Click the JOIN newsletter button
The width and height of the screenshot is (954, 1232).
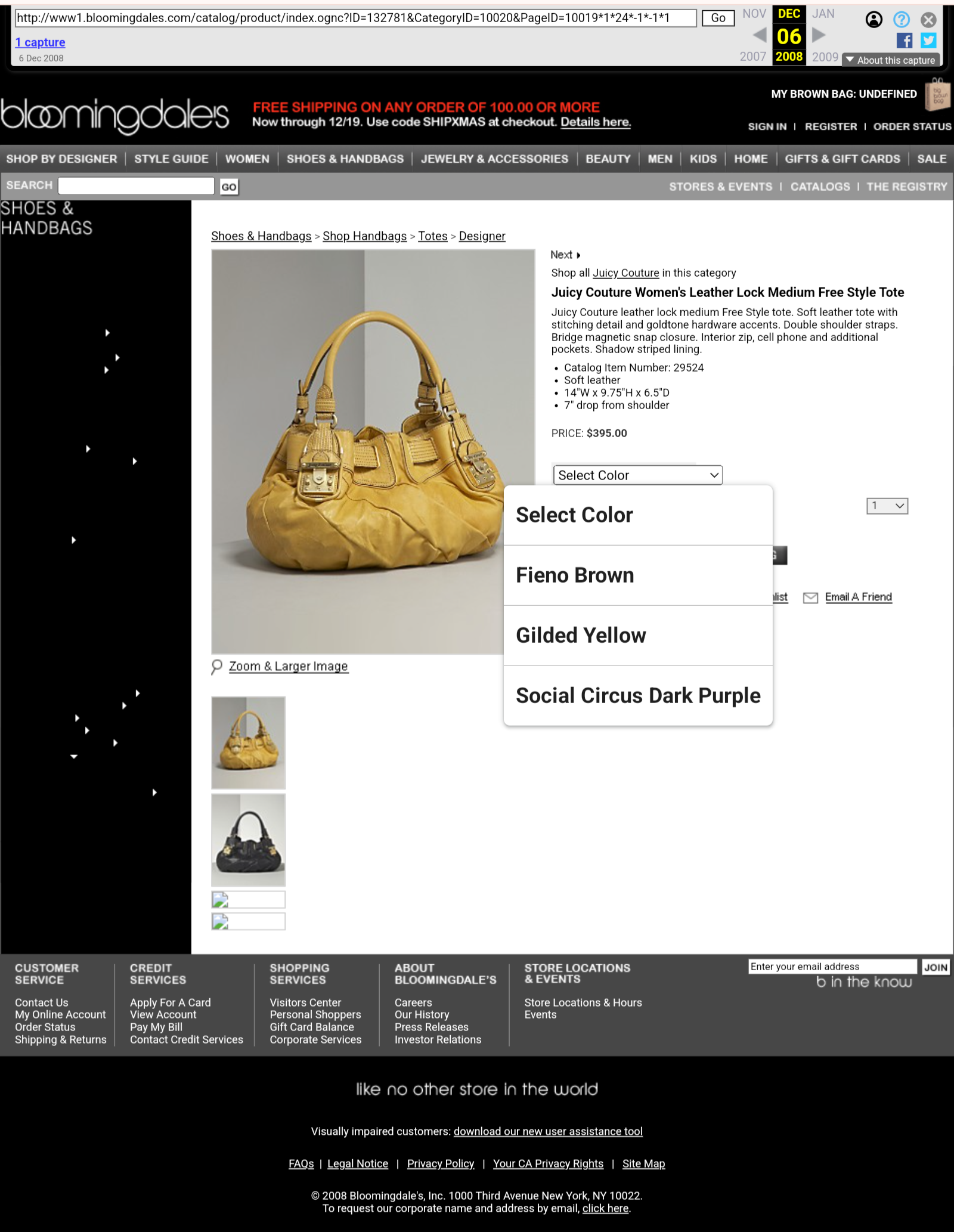pyautogui.click(x=936, y=967)
